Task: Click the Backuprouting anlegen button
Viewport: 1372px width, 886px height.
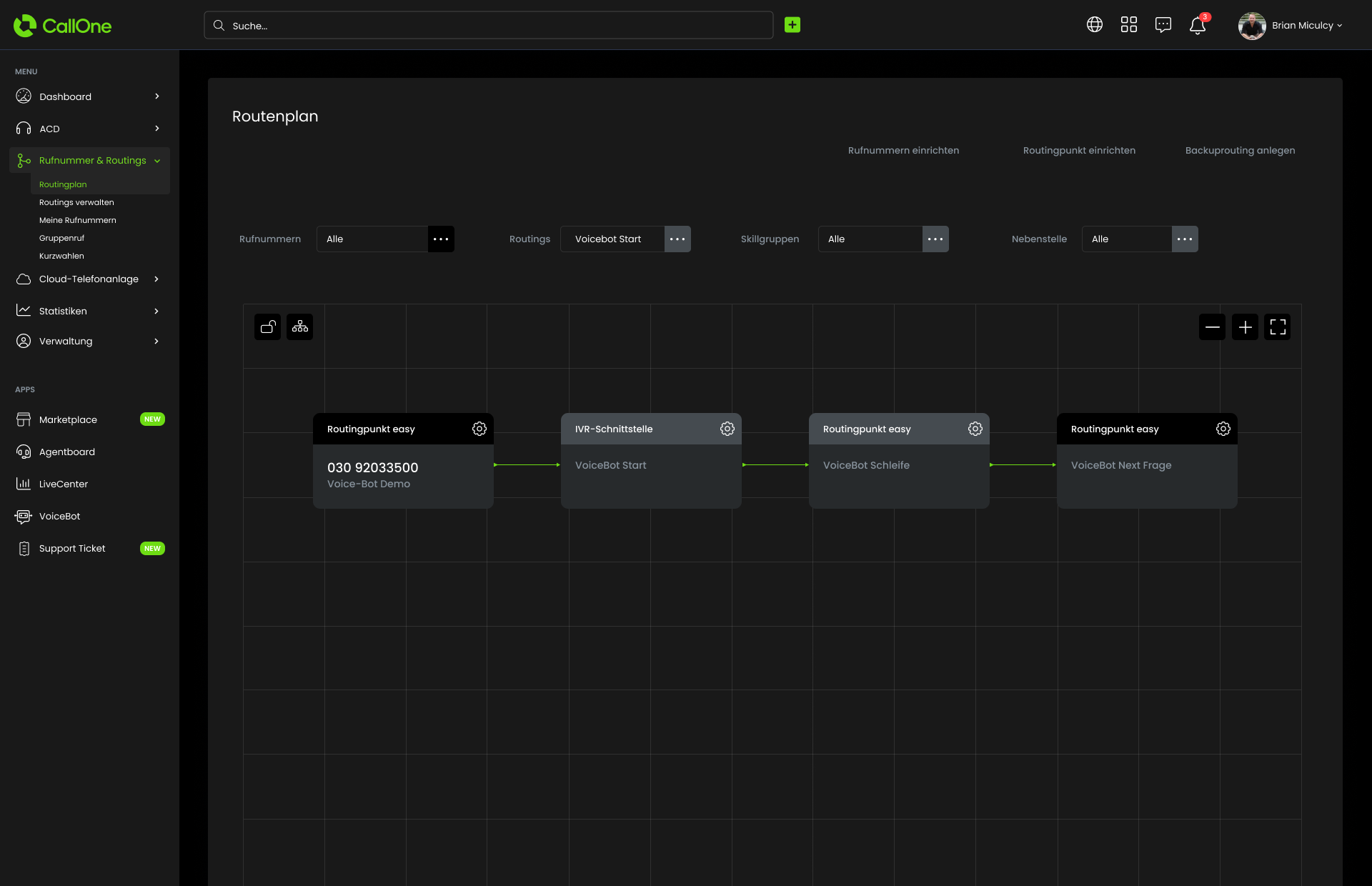Action: pos(1241,150)
